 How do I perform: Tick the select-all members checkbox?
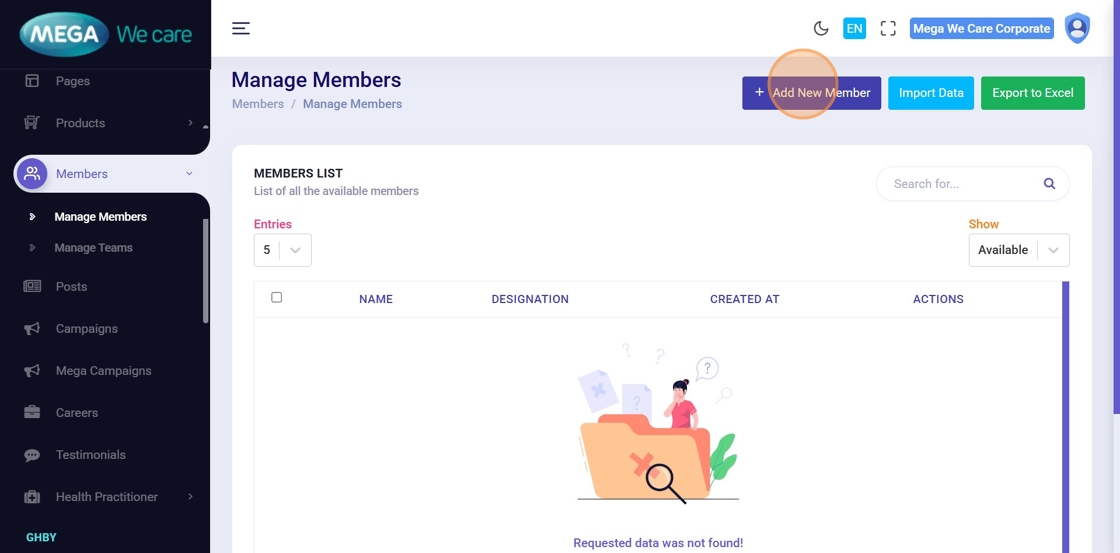pos(277,297)
